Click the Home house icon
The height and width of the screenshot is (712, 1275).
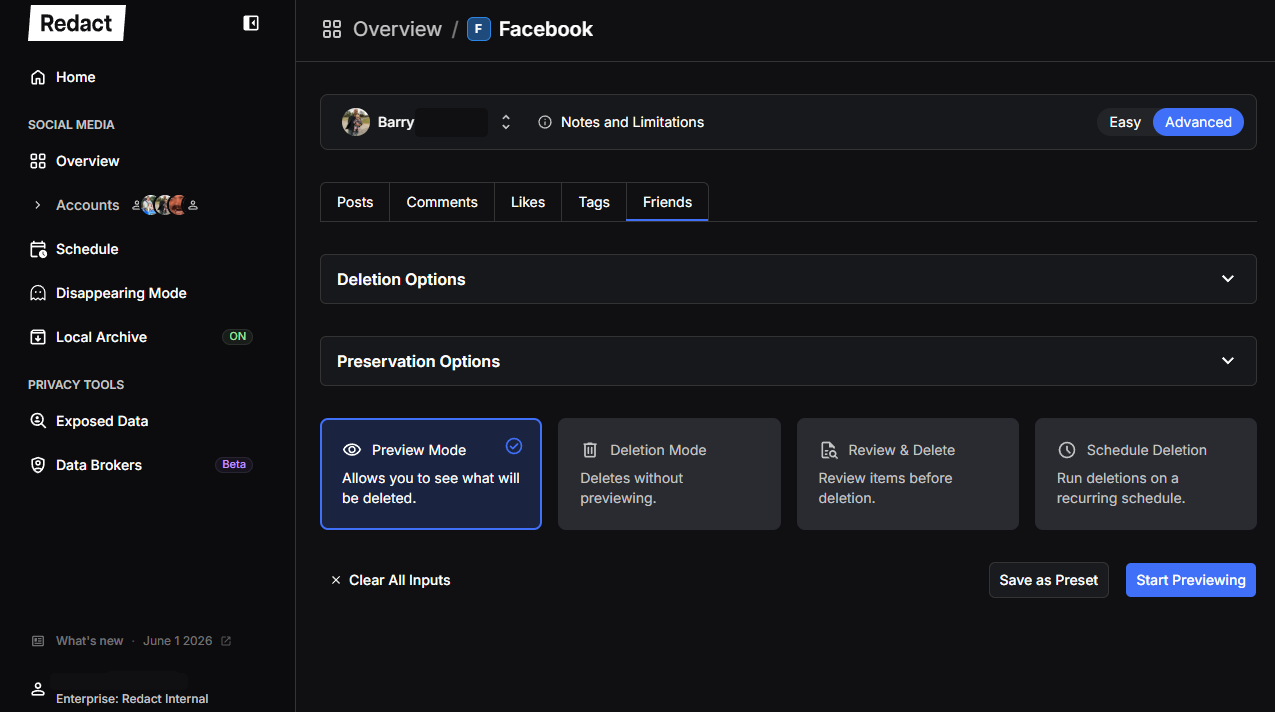point(38,77)
